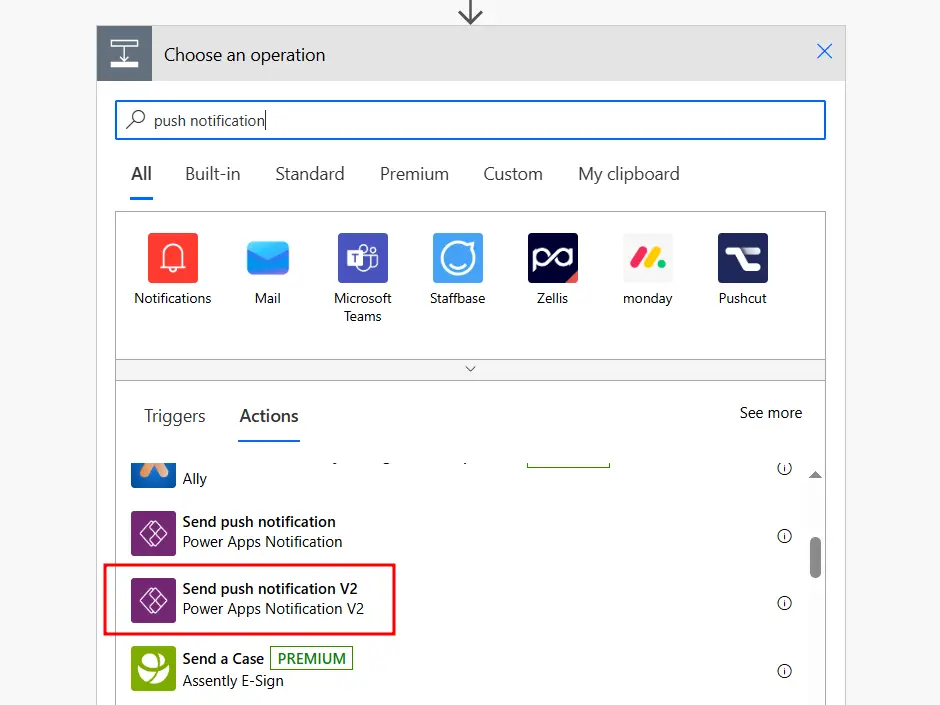
Task: Click the push notification search field
Action: pyautogui.click(x=469, y=119)
